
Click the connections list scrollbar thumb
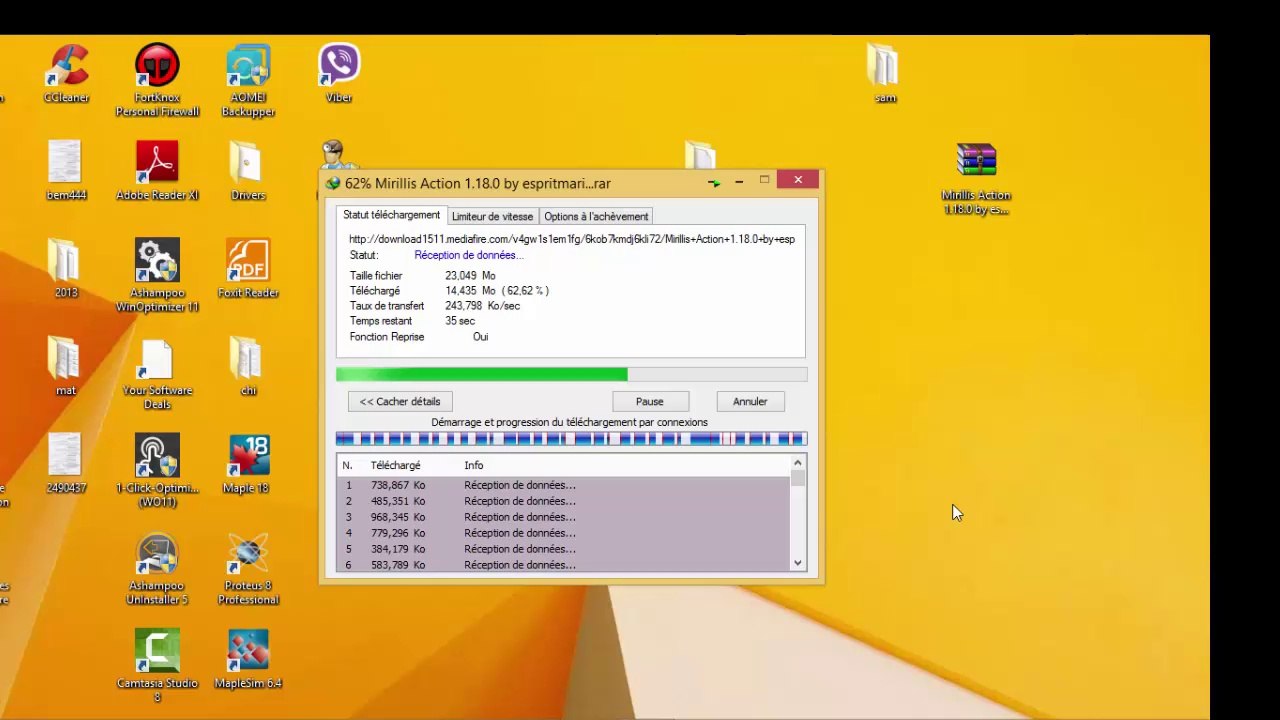pos(798,478)
